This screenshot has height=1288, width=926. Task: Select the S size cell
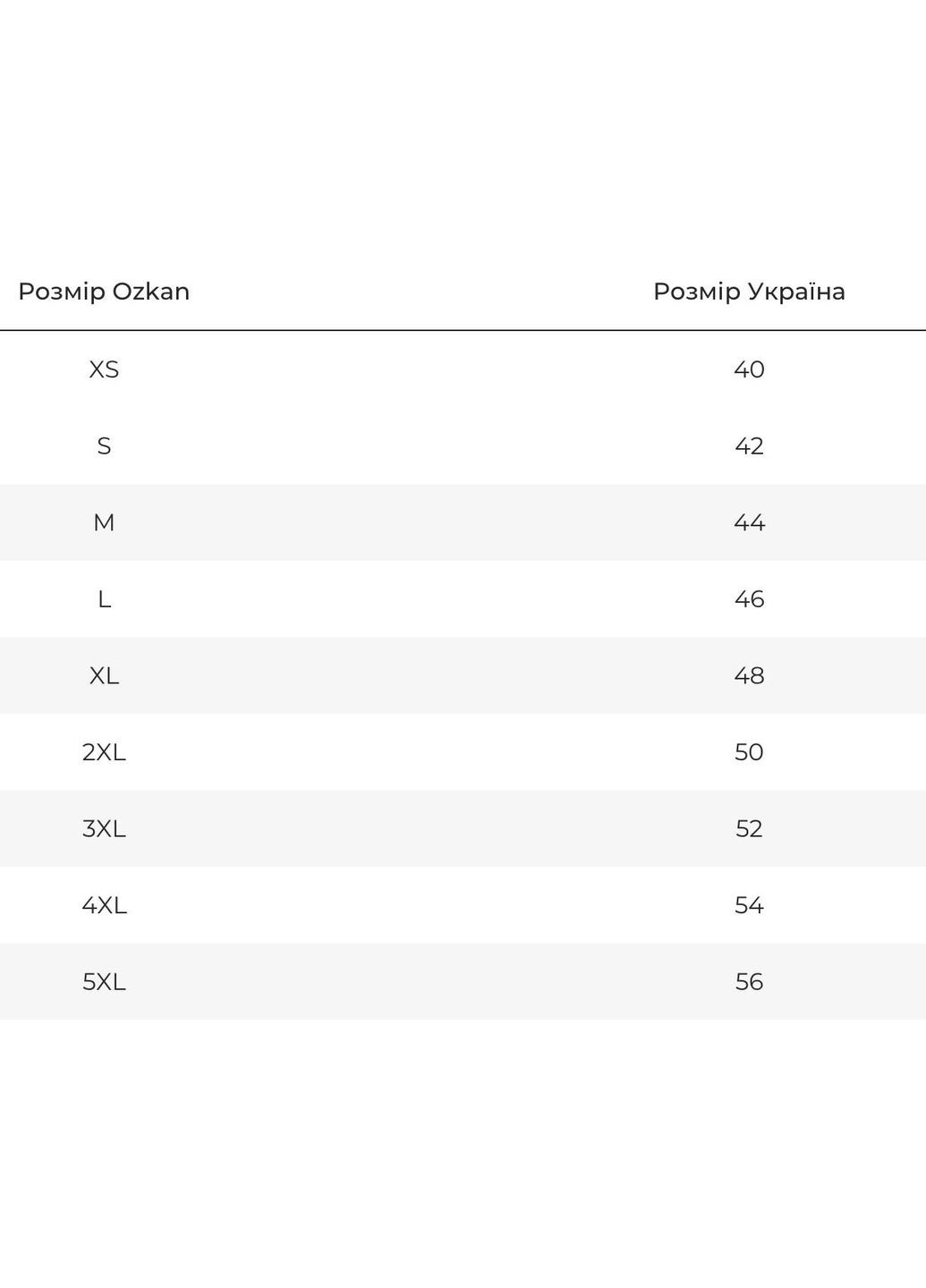point(104,446)
